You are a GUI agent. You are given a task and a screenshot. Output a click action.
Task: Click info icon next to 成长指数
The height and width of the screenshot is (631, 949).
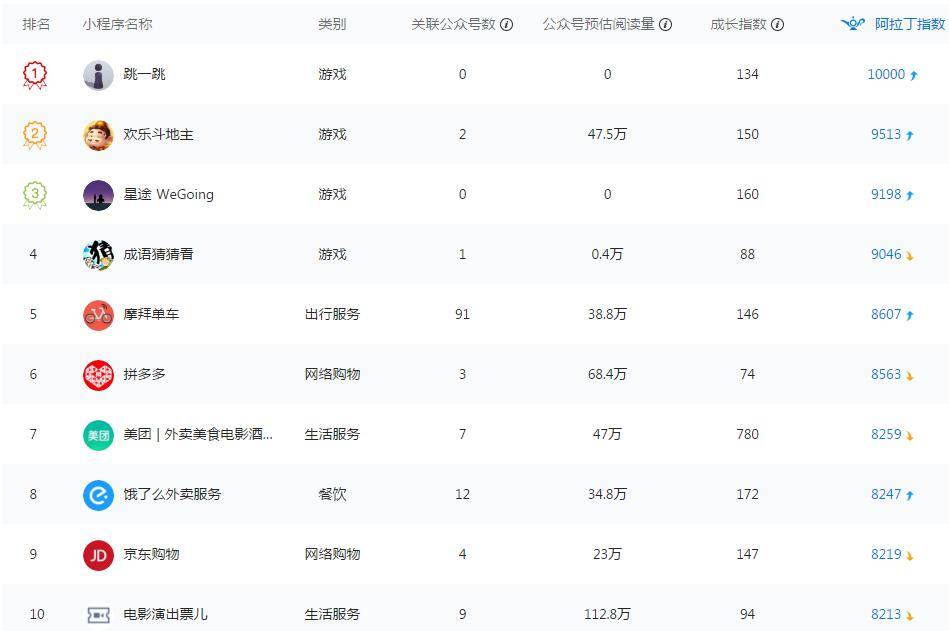[x=778, y=25]
